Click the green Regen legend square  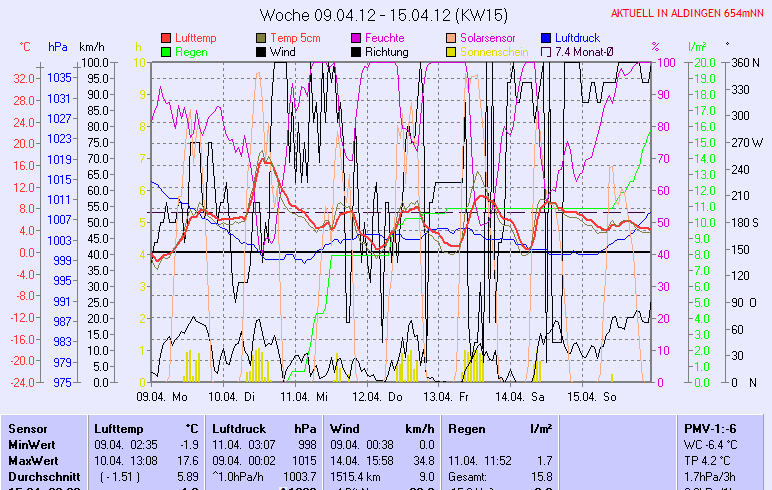[166, 52]
